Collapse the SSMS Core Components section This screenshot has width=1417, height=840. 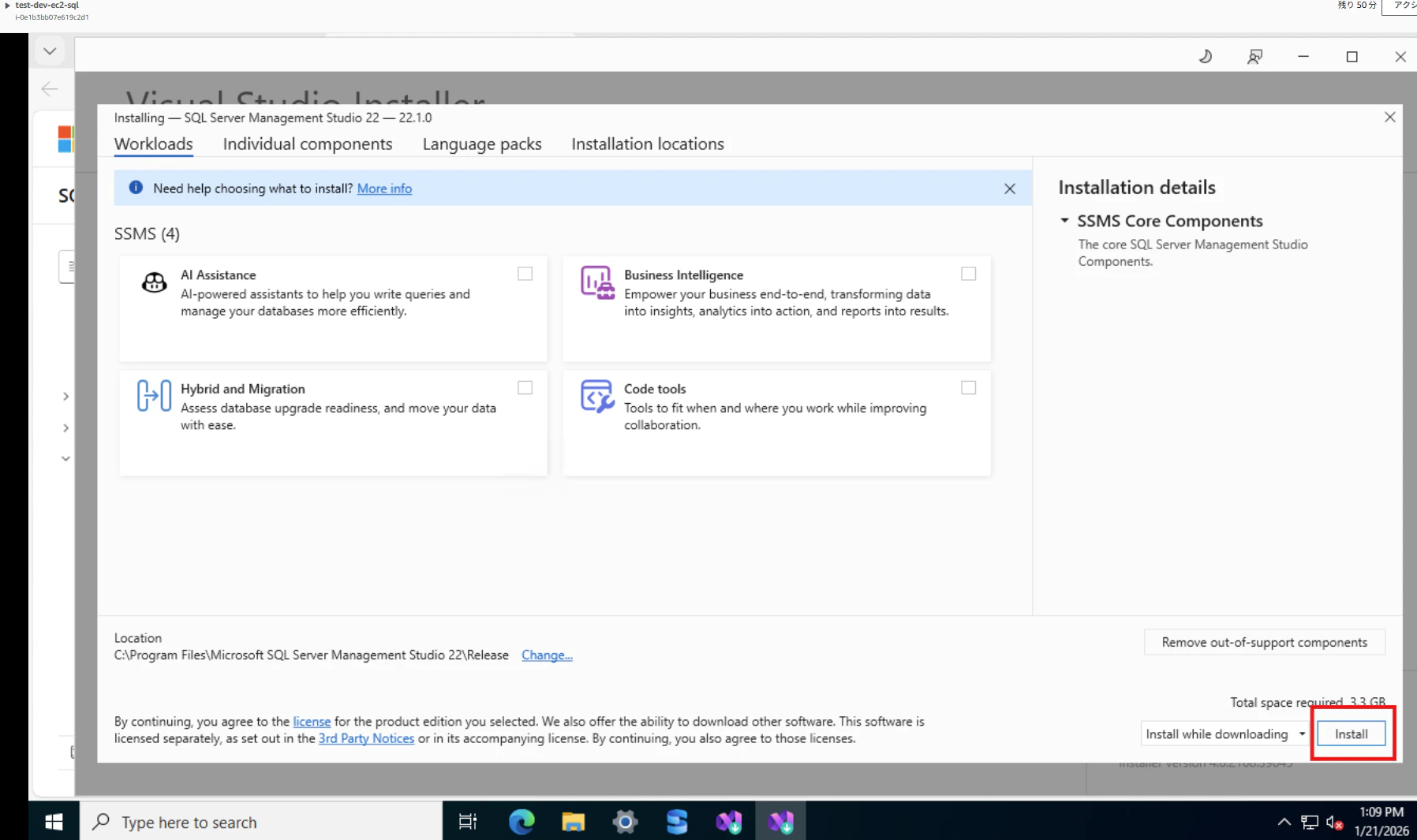(x=1064, y=221)
